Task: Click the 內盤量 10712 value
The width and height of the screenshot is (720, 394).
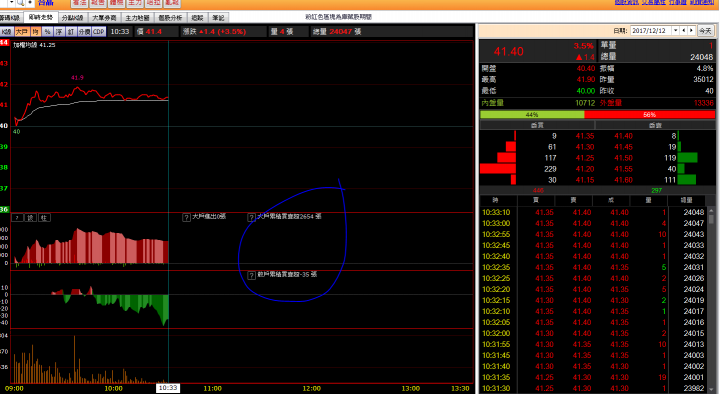Action: (585, 103)
